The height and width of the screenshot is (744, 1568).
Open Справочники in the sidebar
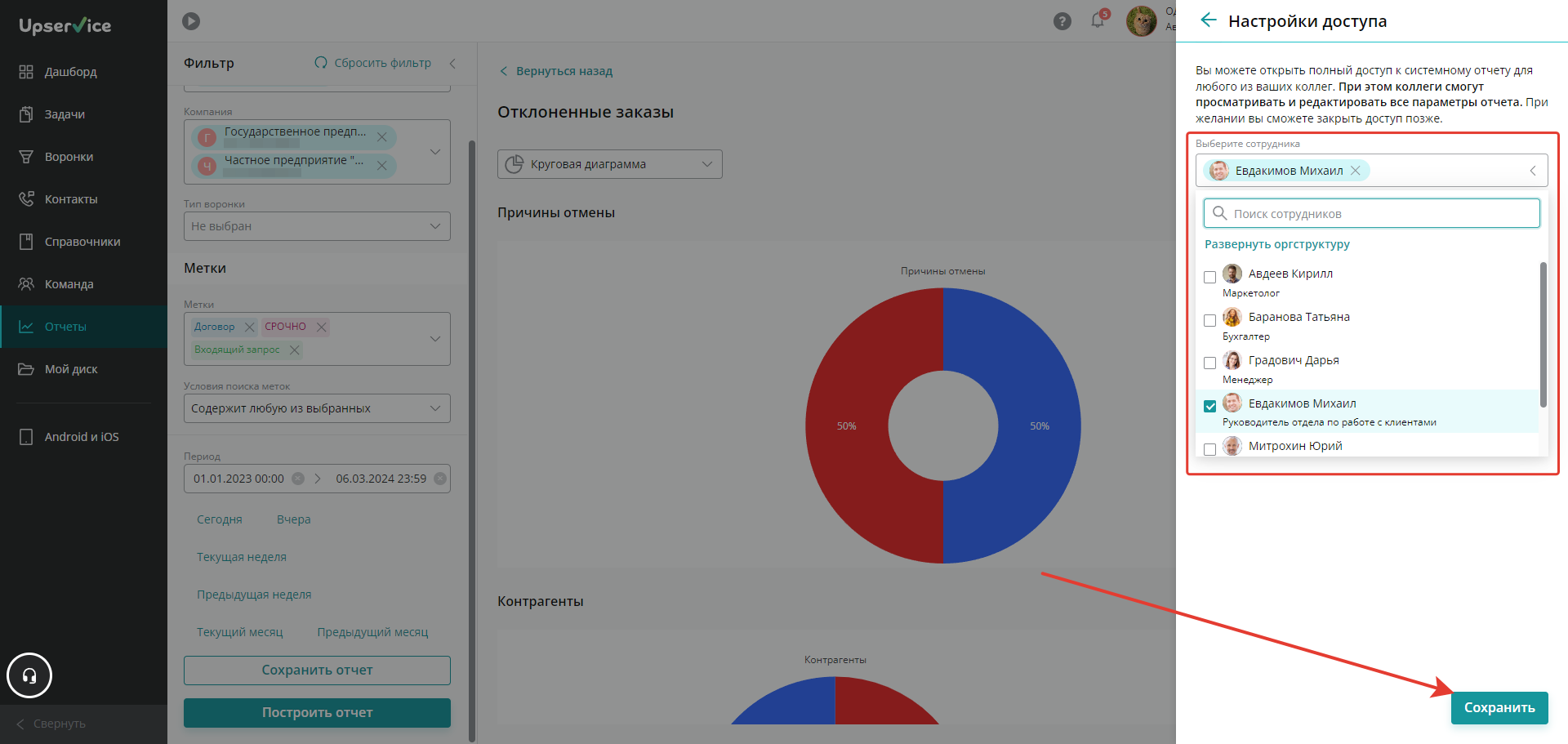tap(83, 242)
